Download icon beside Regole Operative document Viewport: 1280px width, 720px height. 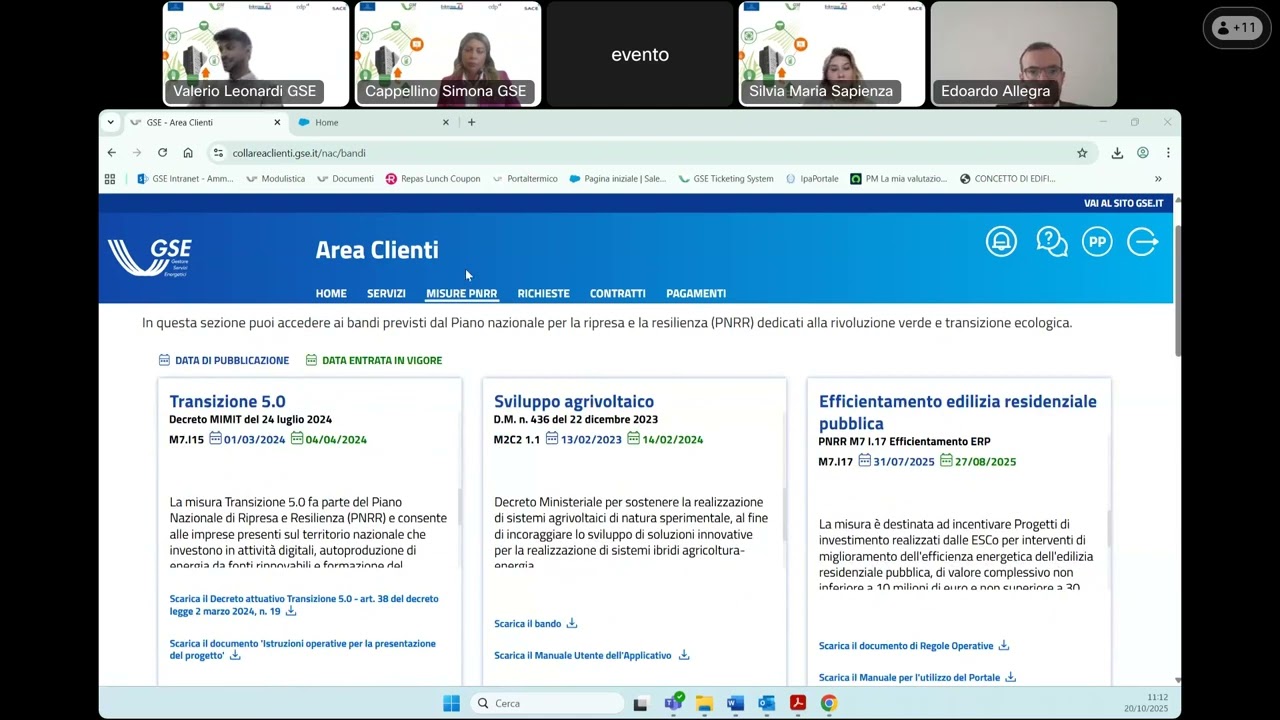pos(1004,645)
